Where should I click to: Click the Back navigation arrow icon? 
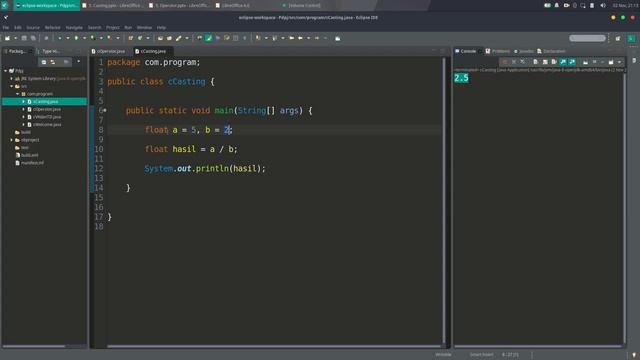tap(300, 38)
